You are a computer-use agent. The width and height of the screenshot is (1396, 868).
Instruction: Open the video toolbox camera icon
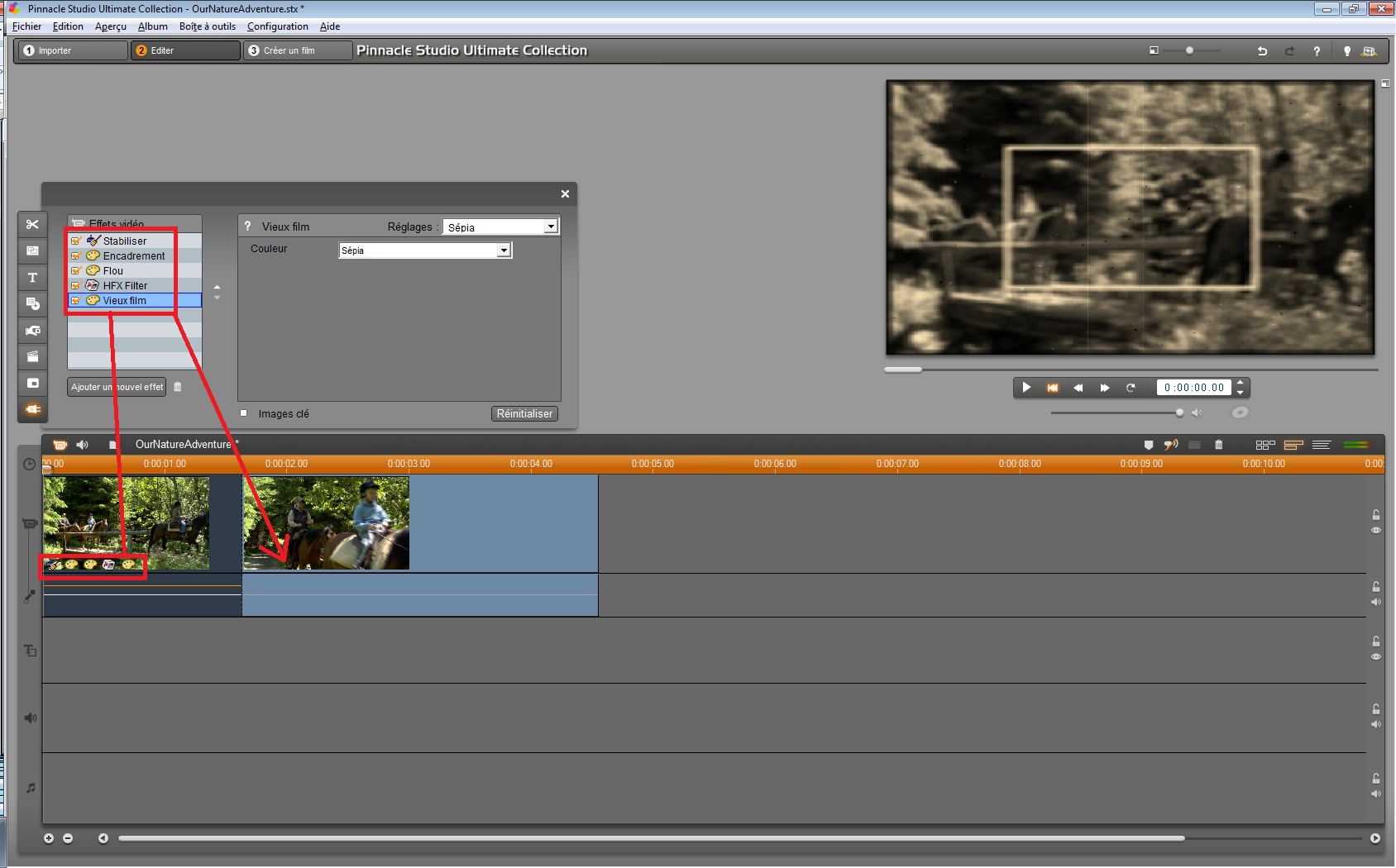click(x=60, y=445)
